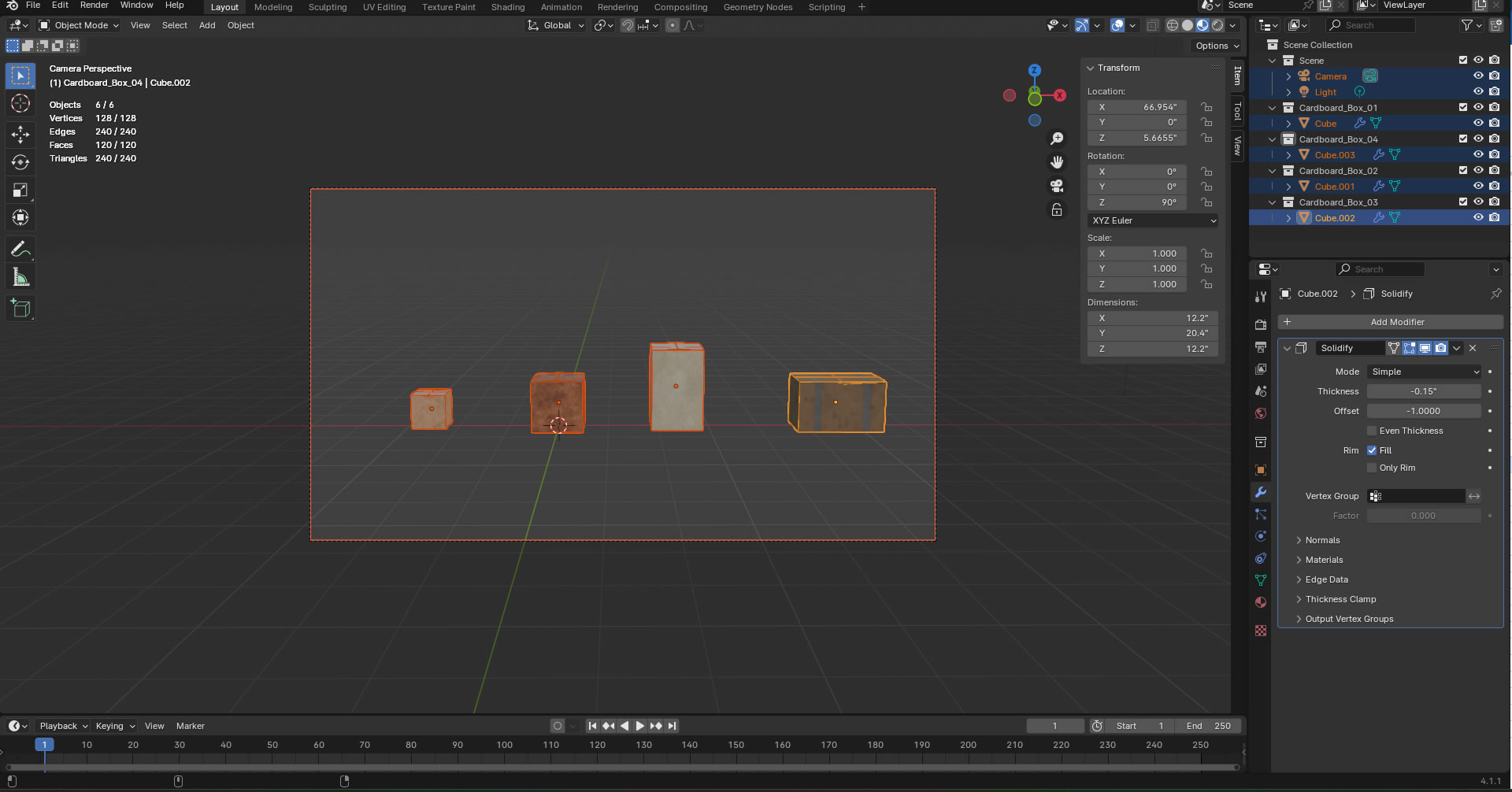1512x792 pixels.
Task: Open the Object properties tab
Action: pos(1261,470)
